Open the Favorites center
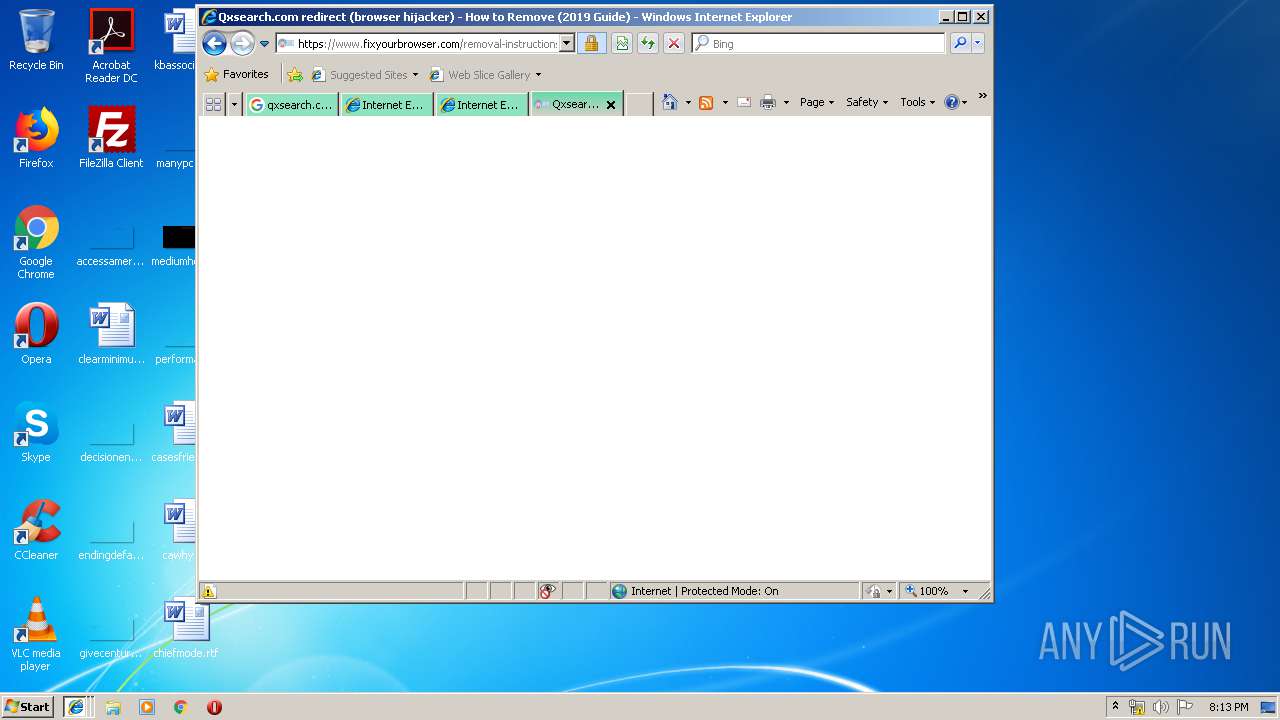This screenshot has height=720, width=1280. (236, 74)
